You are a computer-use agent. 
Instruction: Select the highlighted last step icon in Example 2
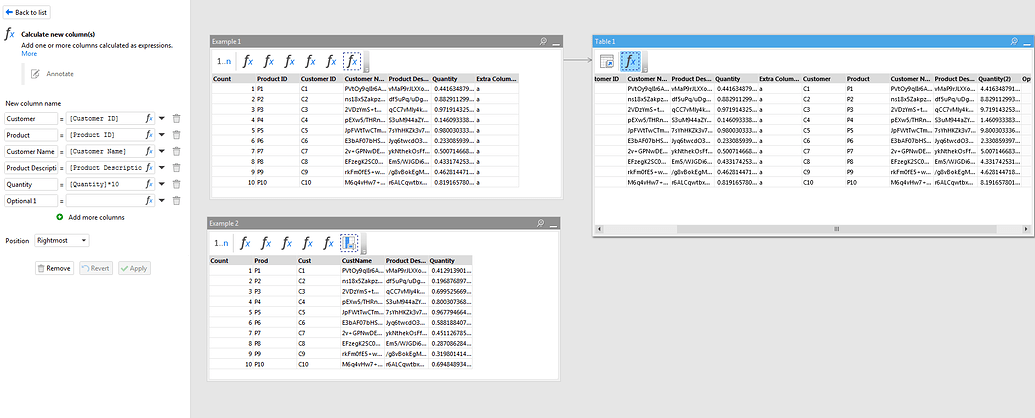(x=350, y=244)
